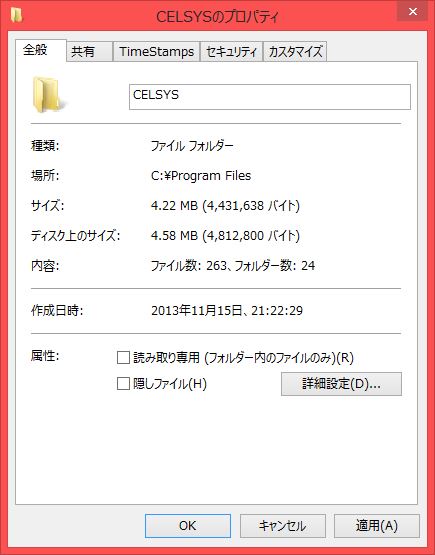Click the C:¥Program Files location text

[x=201, y=176]
